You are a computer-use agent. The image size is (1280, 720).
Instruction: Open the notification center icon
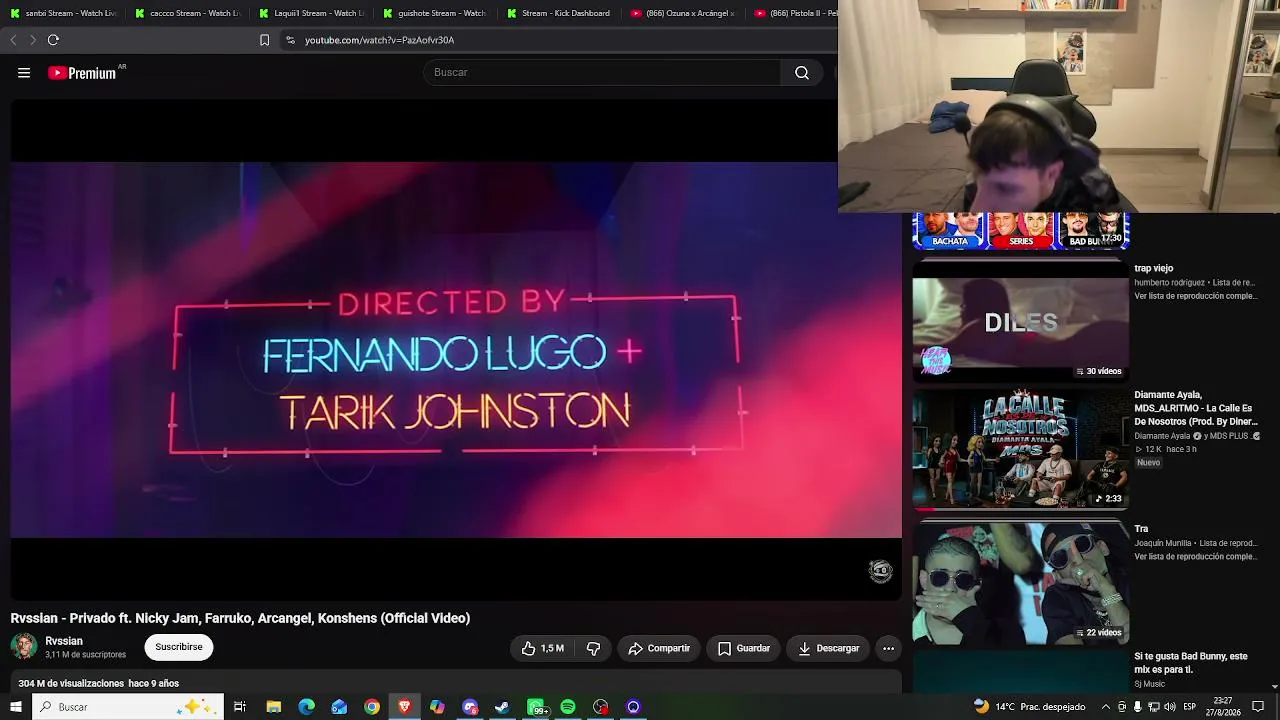[x=1258, y=707]
